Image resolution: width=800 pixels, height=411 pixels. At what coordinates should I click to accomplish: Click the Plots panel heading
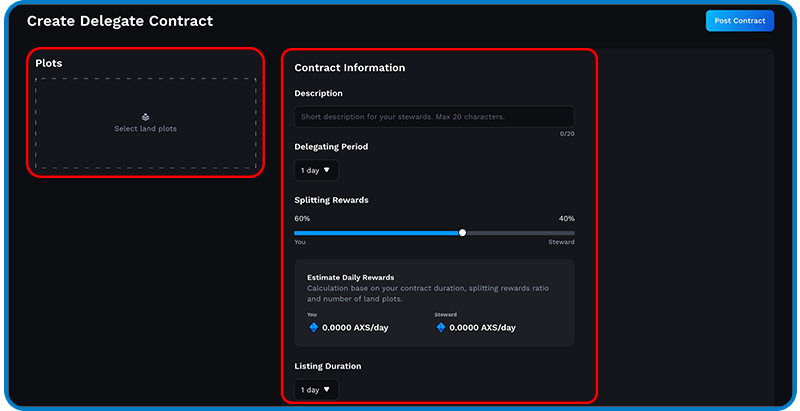point(49,63)
